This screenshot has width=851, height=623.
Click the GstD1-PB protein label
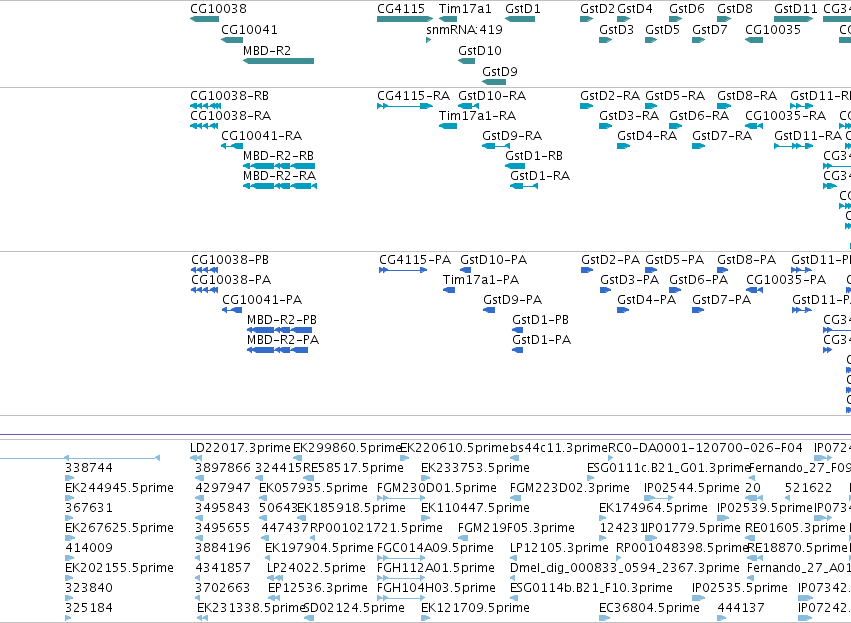(541, 320)
